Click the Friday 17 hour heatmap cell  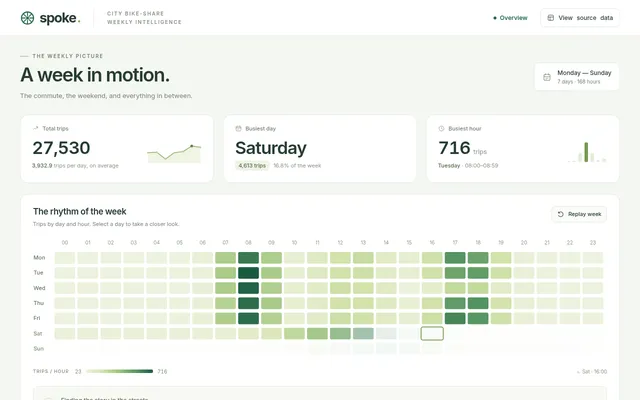[455, 318]
